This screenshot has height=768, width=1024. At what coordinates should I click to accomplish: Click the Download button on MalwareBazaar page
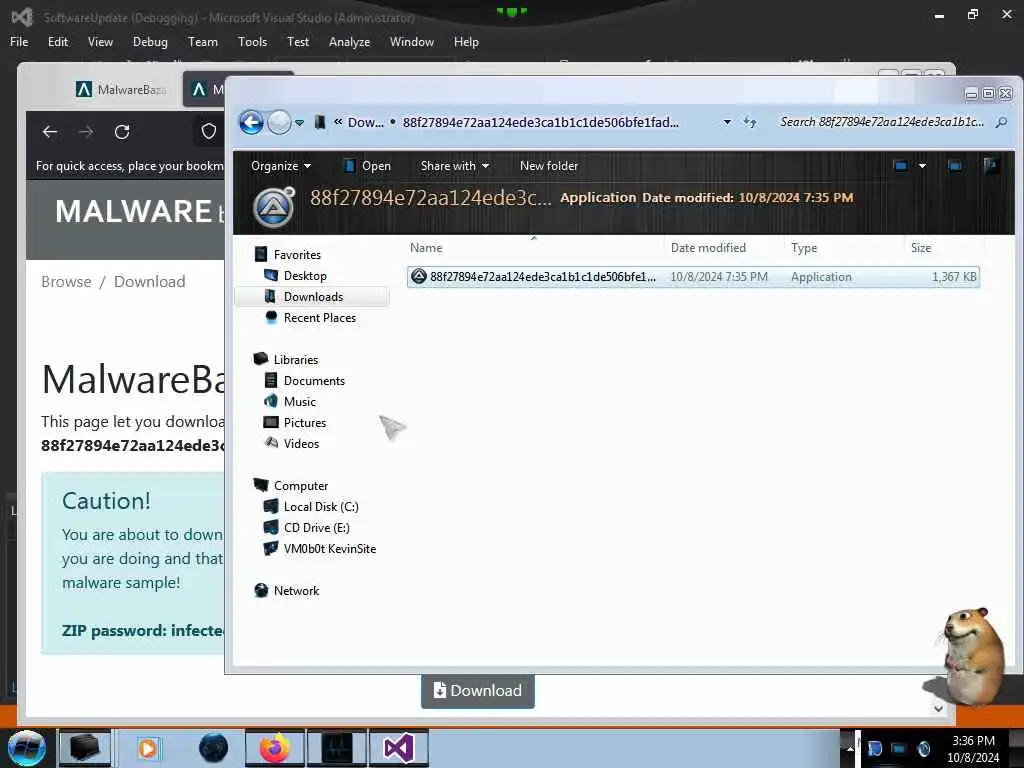coord(477,690)
